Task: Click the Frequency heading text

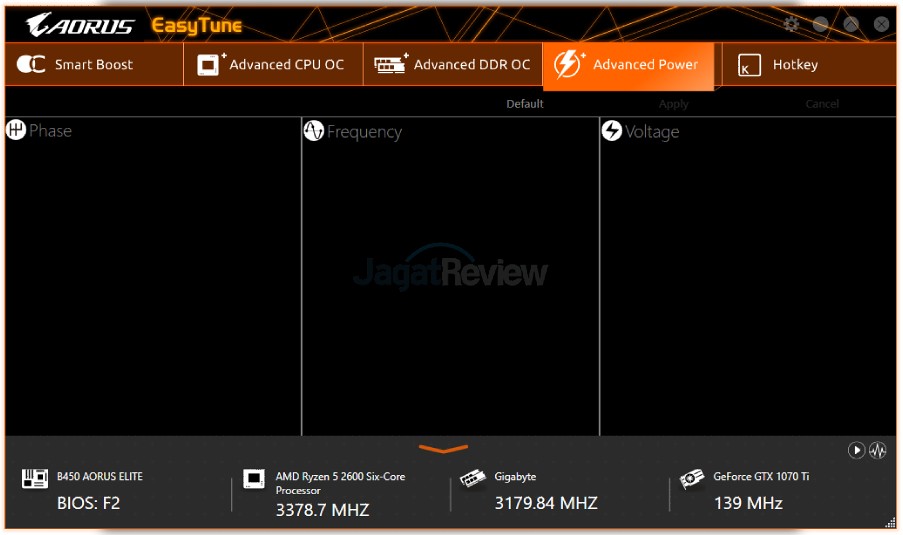Action: 365,132
